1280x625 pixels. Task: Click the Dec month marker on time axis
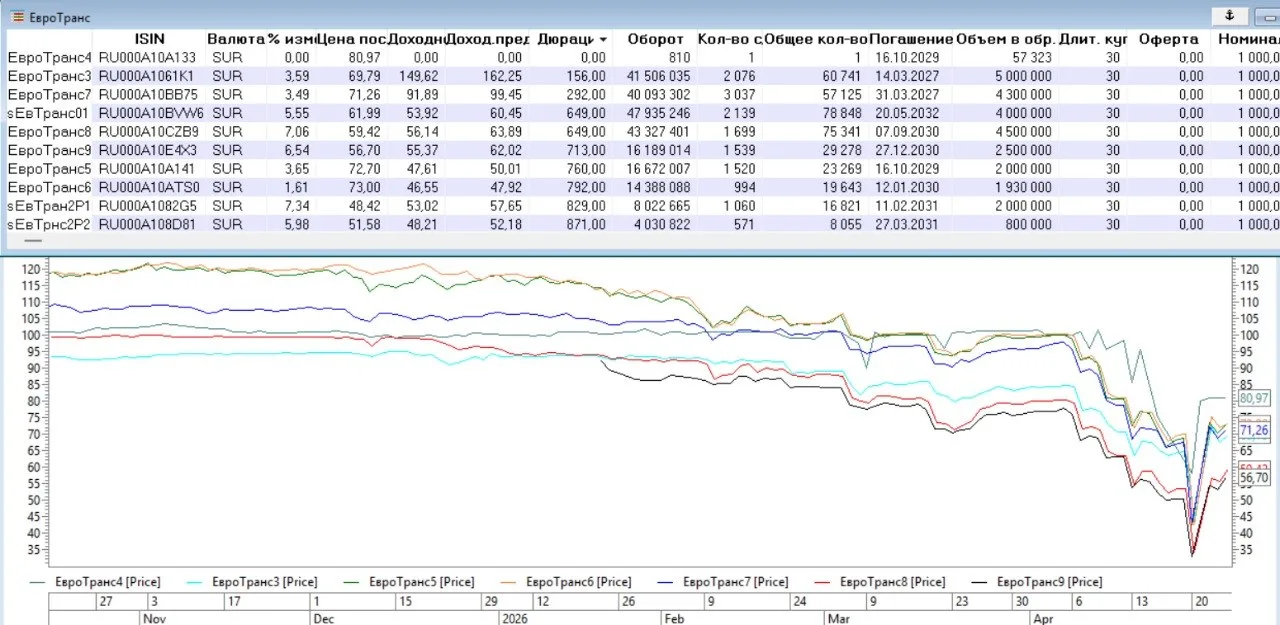tap(326, 618)
